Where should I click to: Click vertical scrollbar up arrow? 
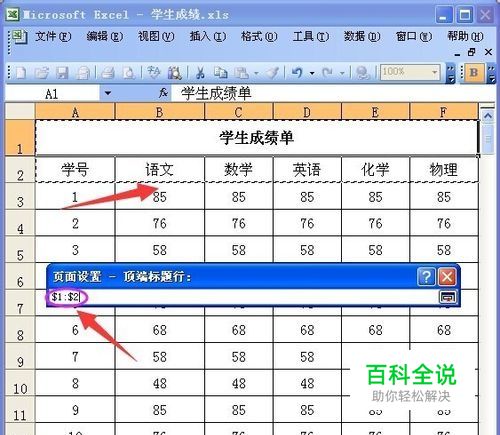coord(488,116)
